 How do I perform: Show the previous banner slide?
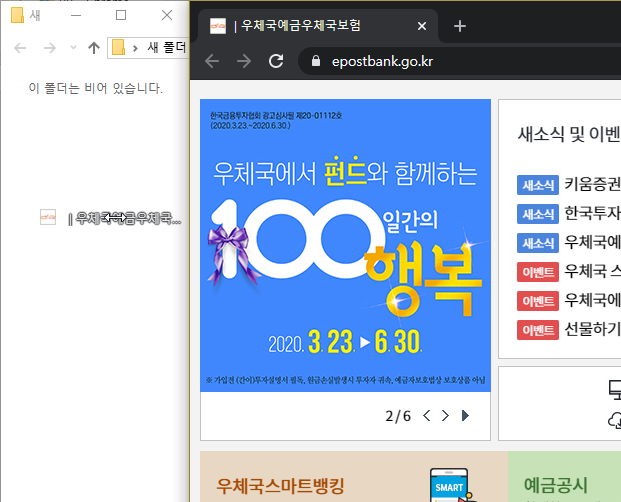pos(427,416)
